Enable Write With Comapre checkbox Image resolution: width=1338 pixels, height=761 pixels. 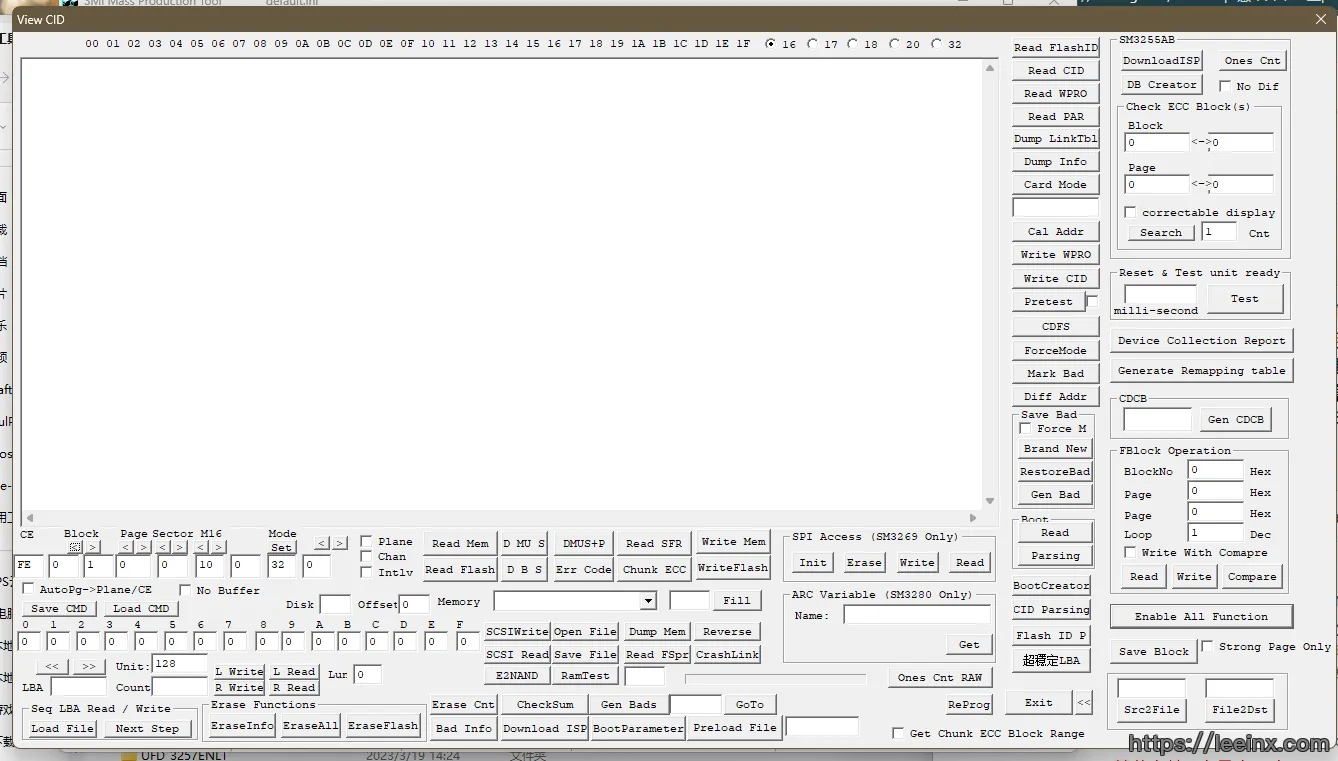[x=1130, y=552]
